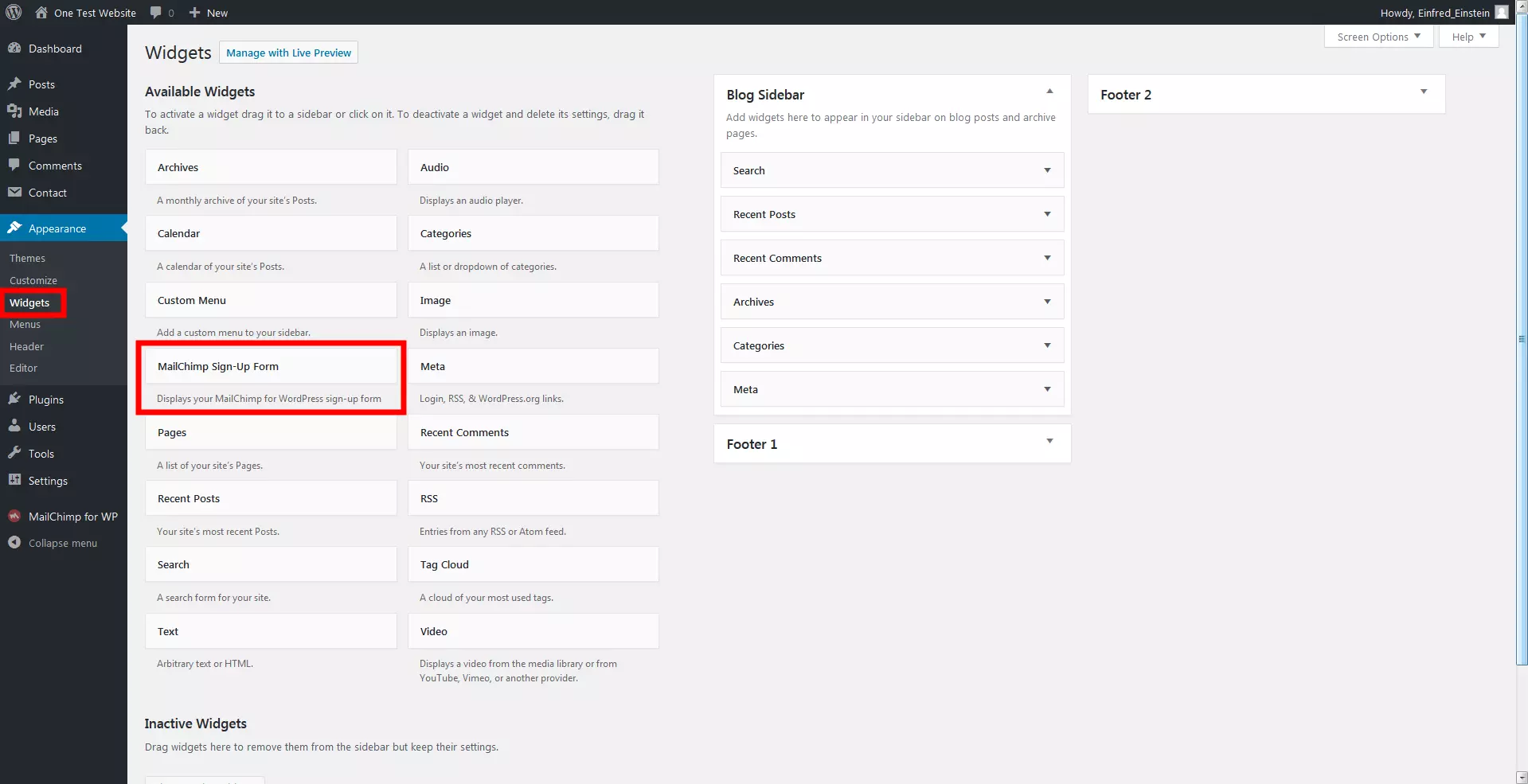The width and height of the screenshot is (1528, 784).
Task: Click Manage with Live Preview button
Action: (288, 53)
